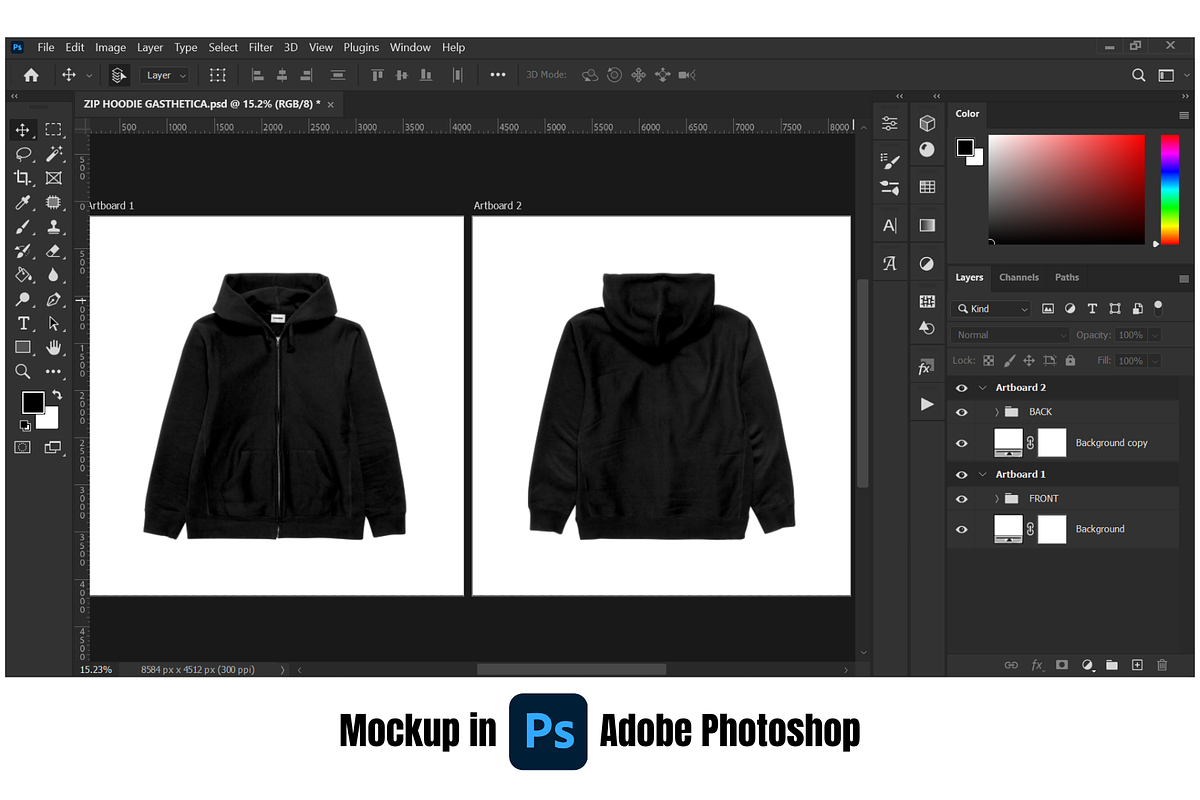Click the hue spectrum slider
Screen dimensions: 1200x800
tap(1169, 190)
